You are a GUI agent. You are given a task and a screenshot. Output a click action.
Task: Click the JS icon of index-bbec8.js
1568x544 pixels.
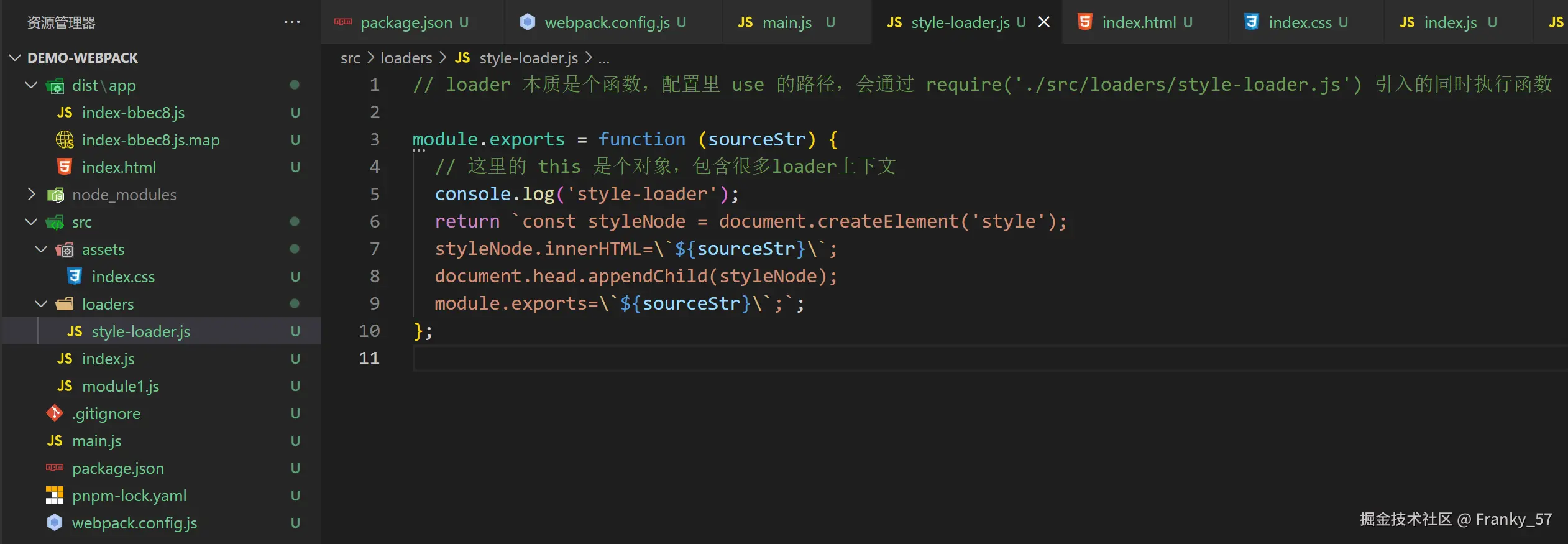tap(65, 113)
